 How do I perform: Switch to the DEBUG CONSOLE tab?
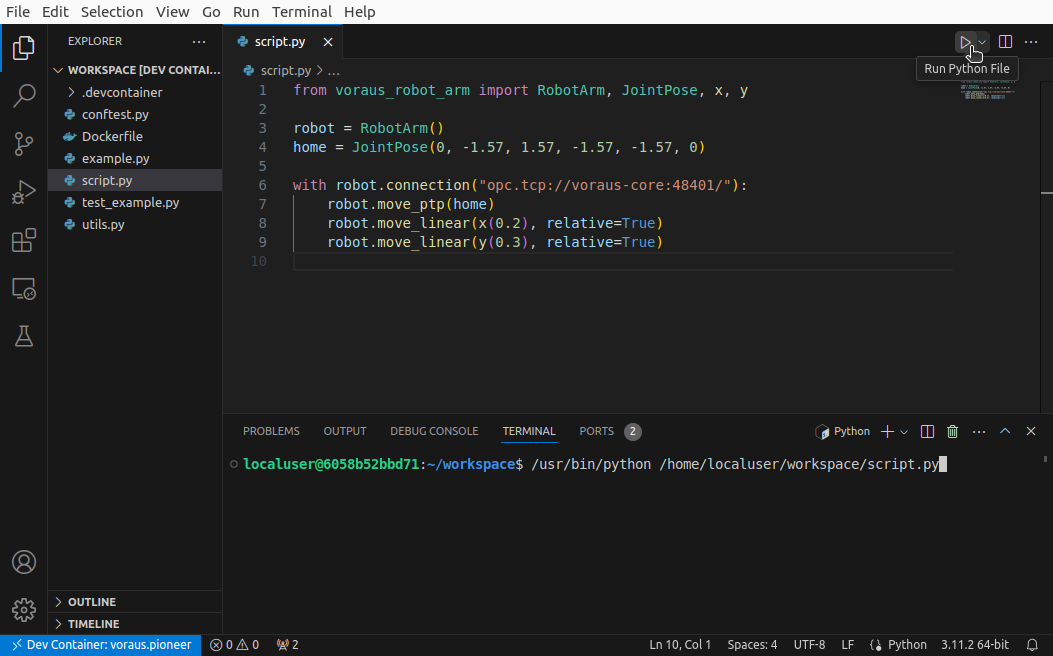pos(434,431)
